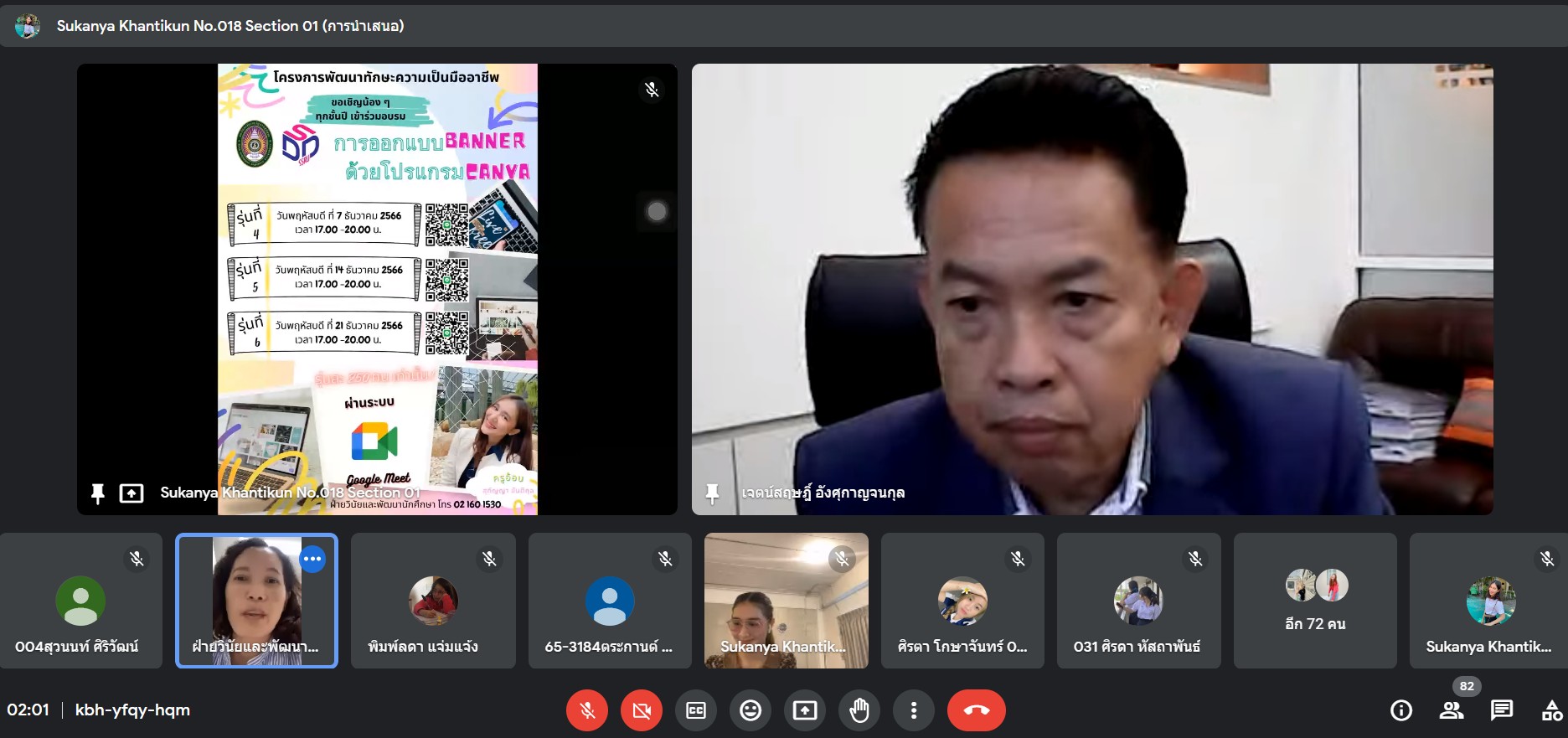Open the three-dot more options menu
This screenshot has height=738, width=1568.
[914, 710]
